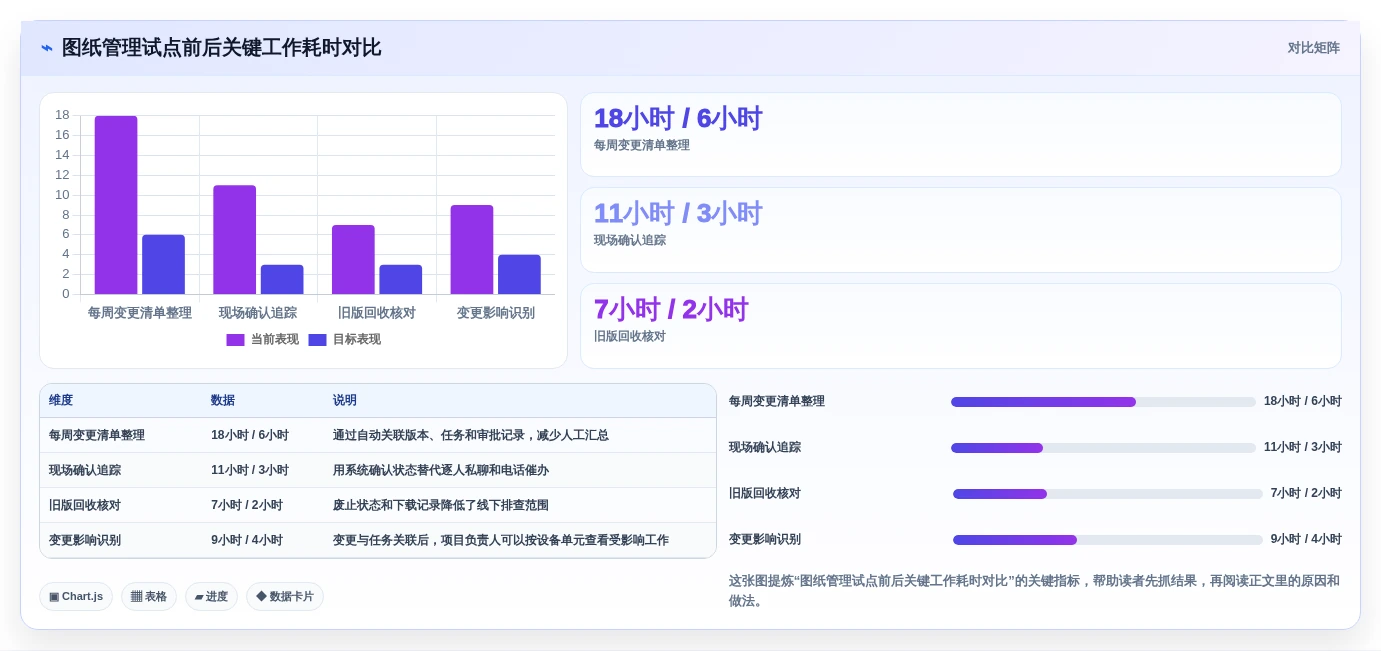Select the 7小时 / 2小时 data card
This screenshot has width=1381, height=651.
click(961, 326)
